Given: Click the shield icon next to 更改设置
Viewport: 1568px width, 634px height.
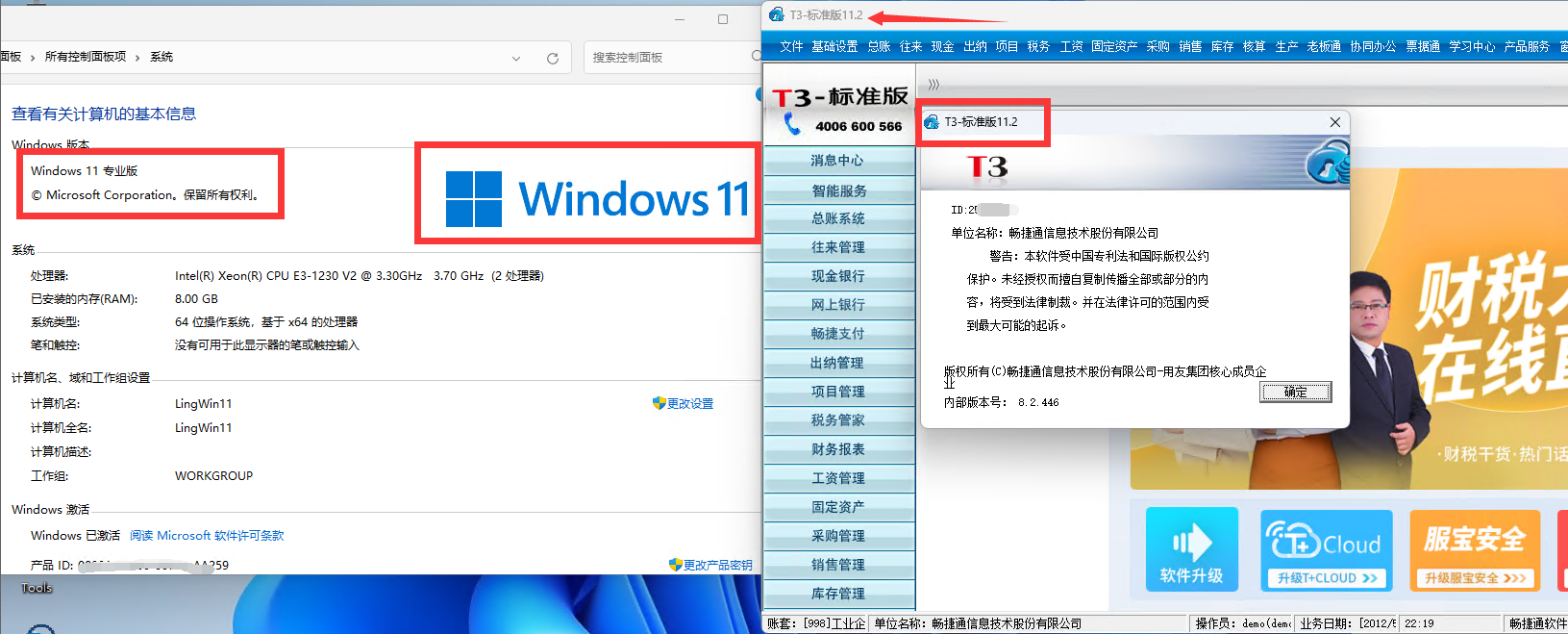Looking at the screenshot, I should [659, 403].
